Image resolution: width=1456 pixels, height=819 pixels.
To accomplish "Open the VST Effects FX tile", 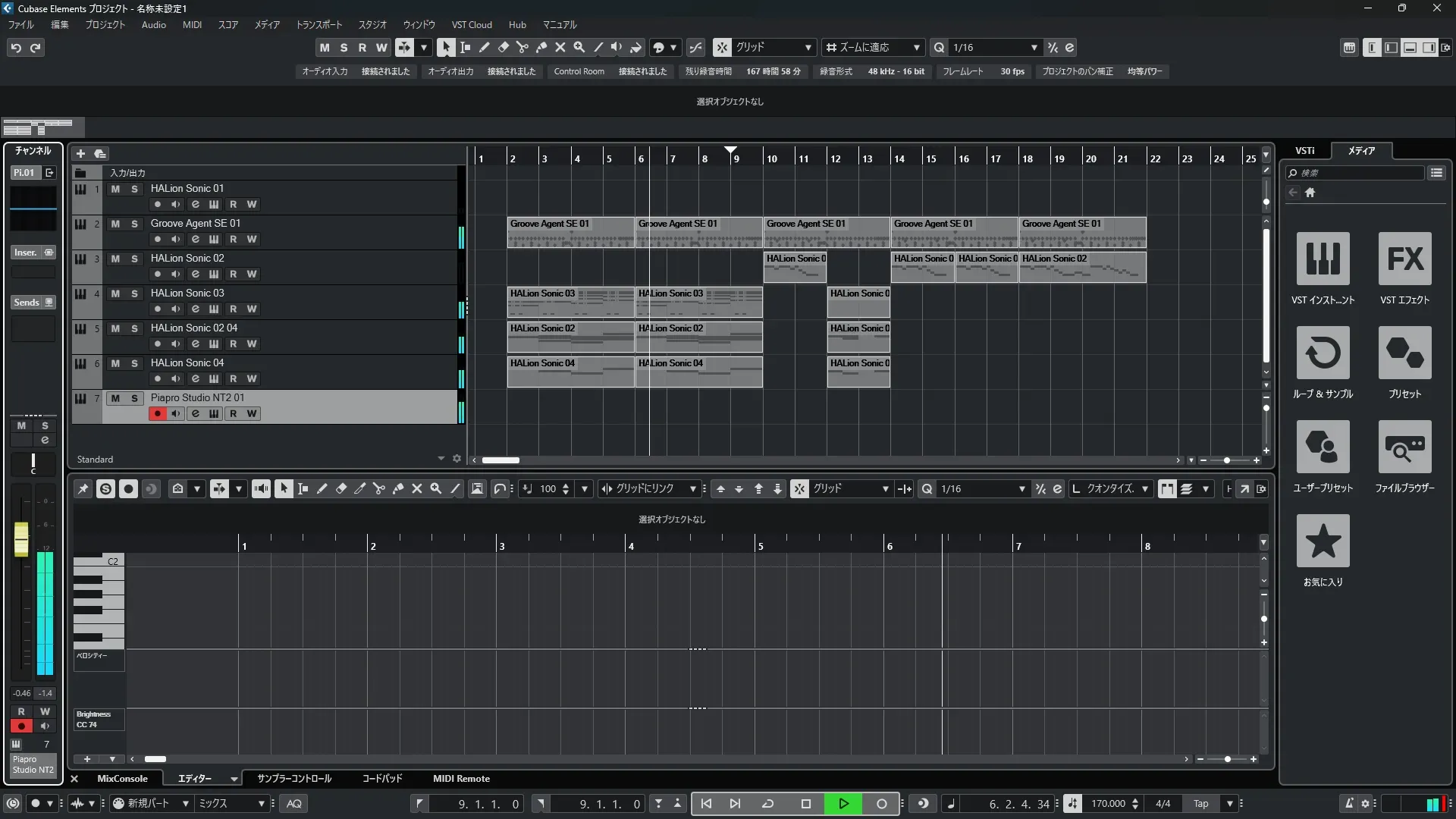I will tap(1404, 259).
